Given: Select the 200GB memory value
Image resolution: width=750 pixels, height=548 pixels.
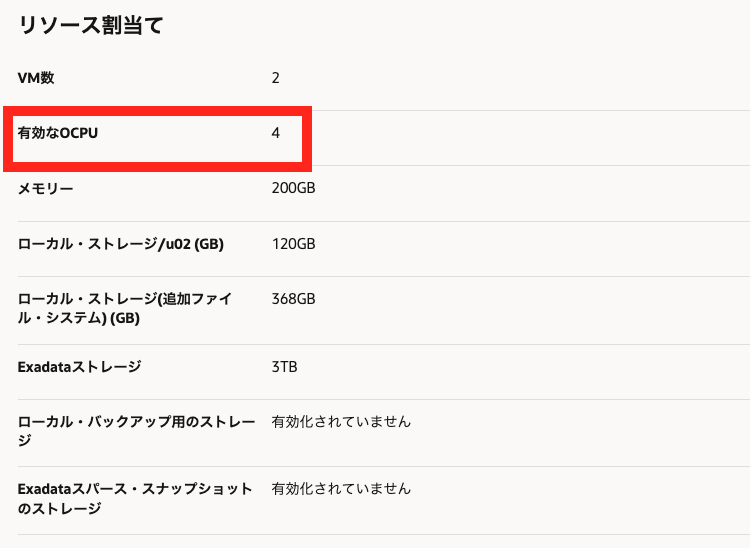Looking at the screenshot, I should click(294, 188).
